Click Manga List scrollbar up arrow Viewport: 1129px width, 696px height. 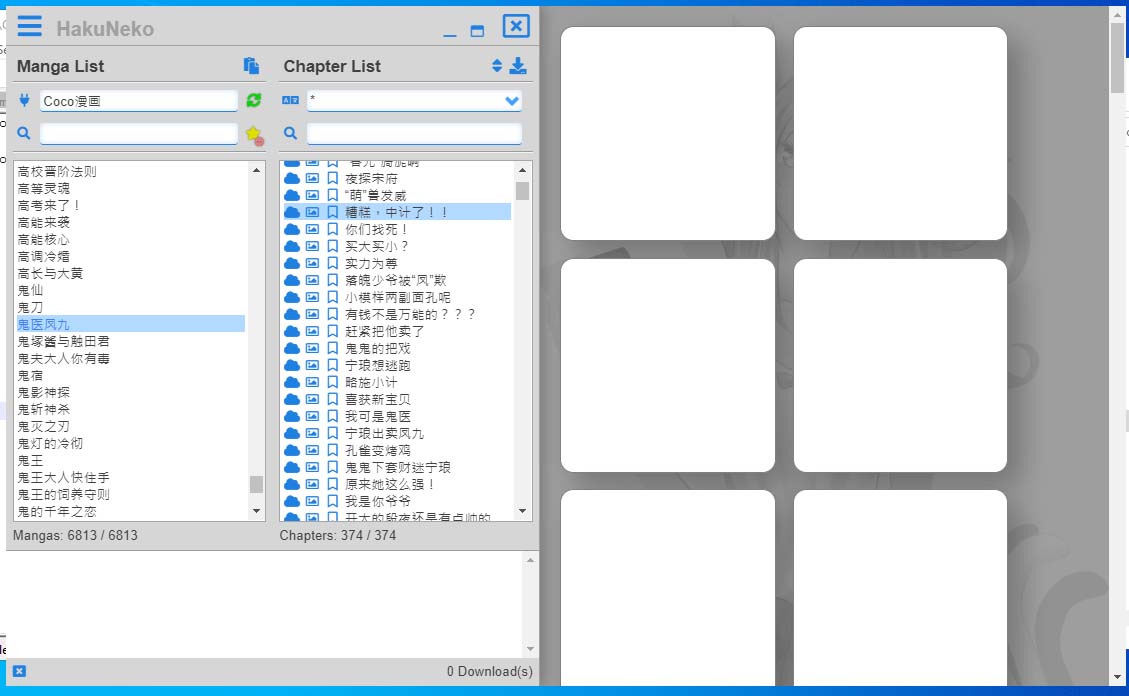coord(256,170)
